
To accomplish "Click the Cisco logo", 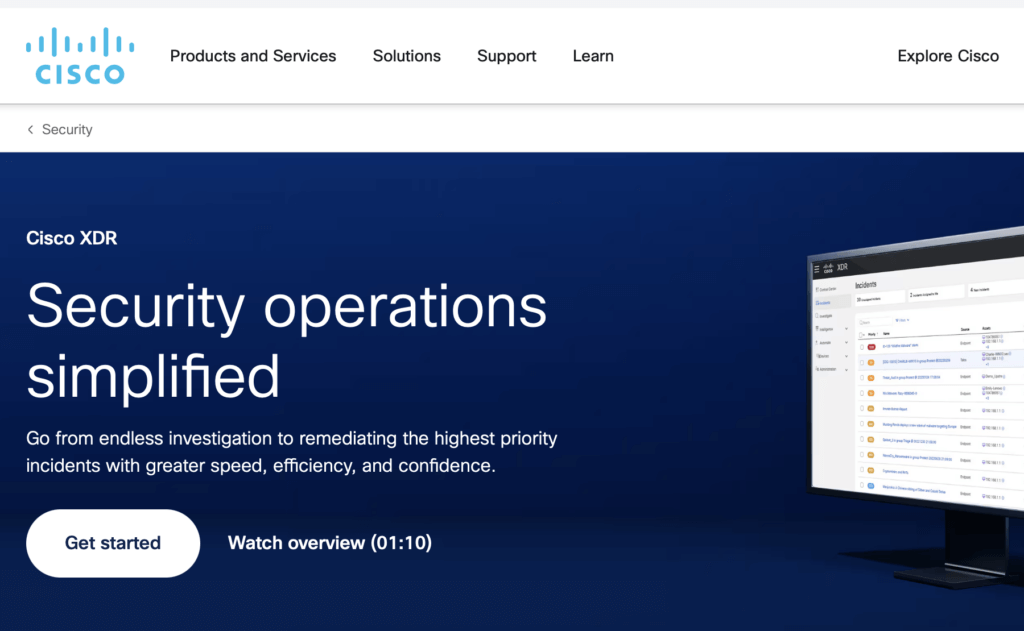I will (80, 56).
